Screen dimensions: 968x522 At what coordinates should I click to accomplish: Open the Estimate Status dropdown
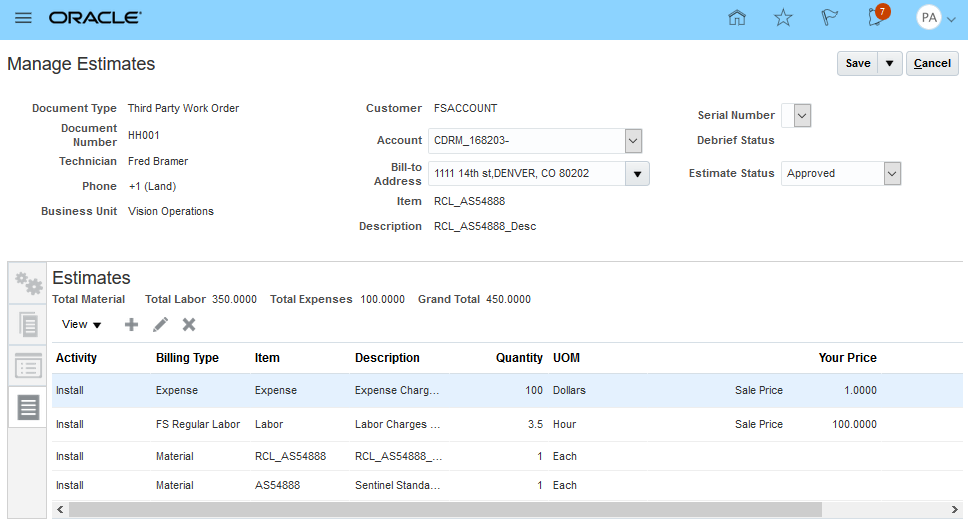click(x=892, y=173)
